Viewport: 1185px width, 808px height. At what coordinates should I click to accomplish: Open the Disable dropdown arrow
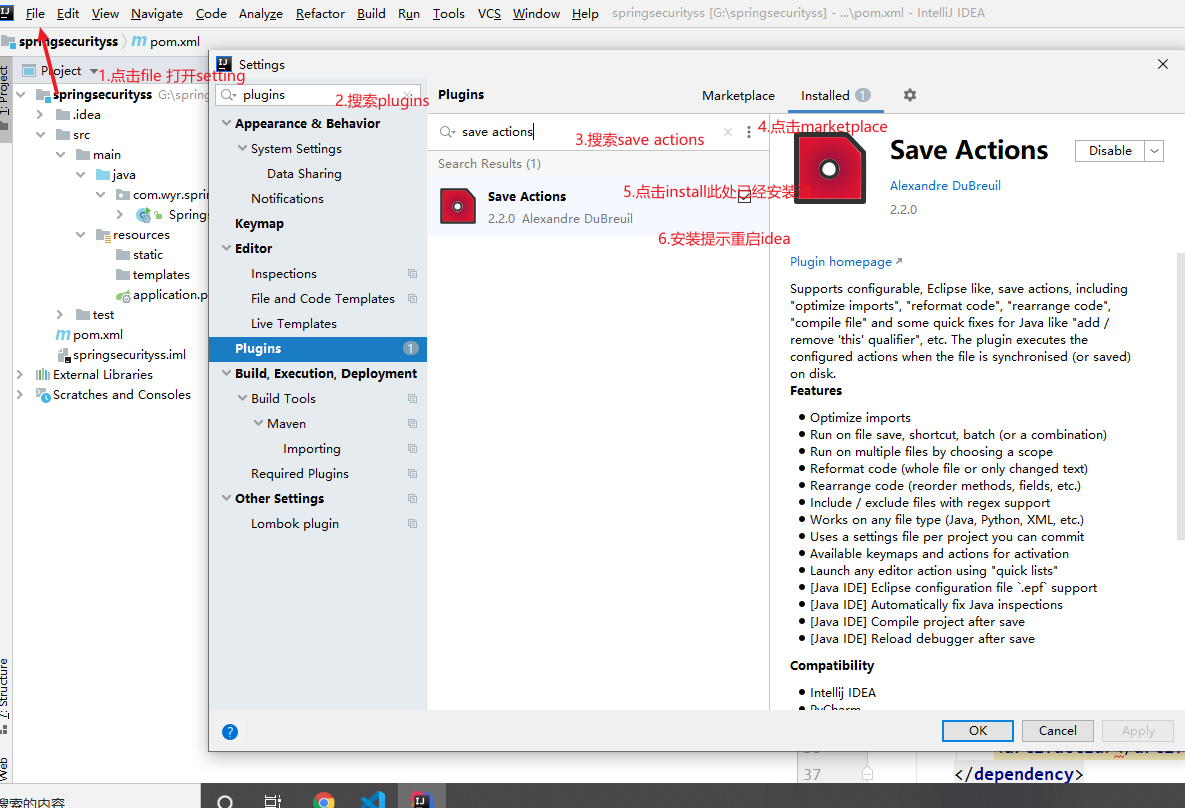click(1154, 151)
